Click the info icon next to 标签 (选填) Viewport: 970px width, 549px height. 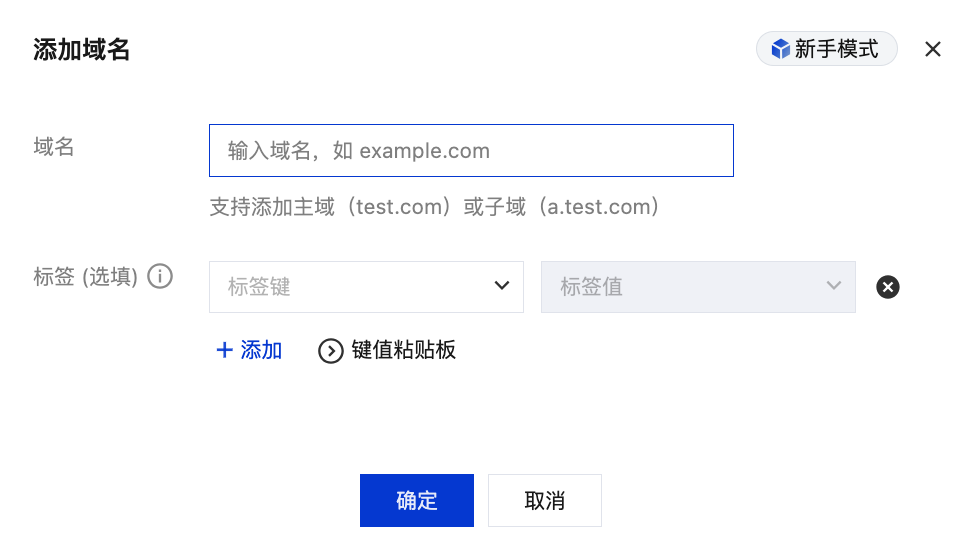click(x=160, y=276)
